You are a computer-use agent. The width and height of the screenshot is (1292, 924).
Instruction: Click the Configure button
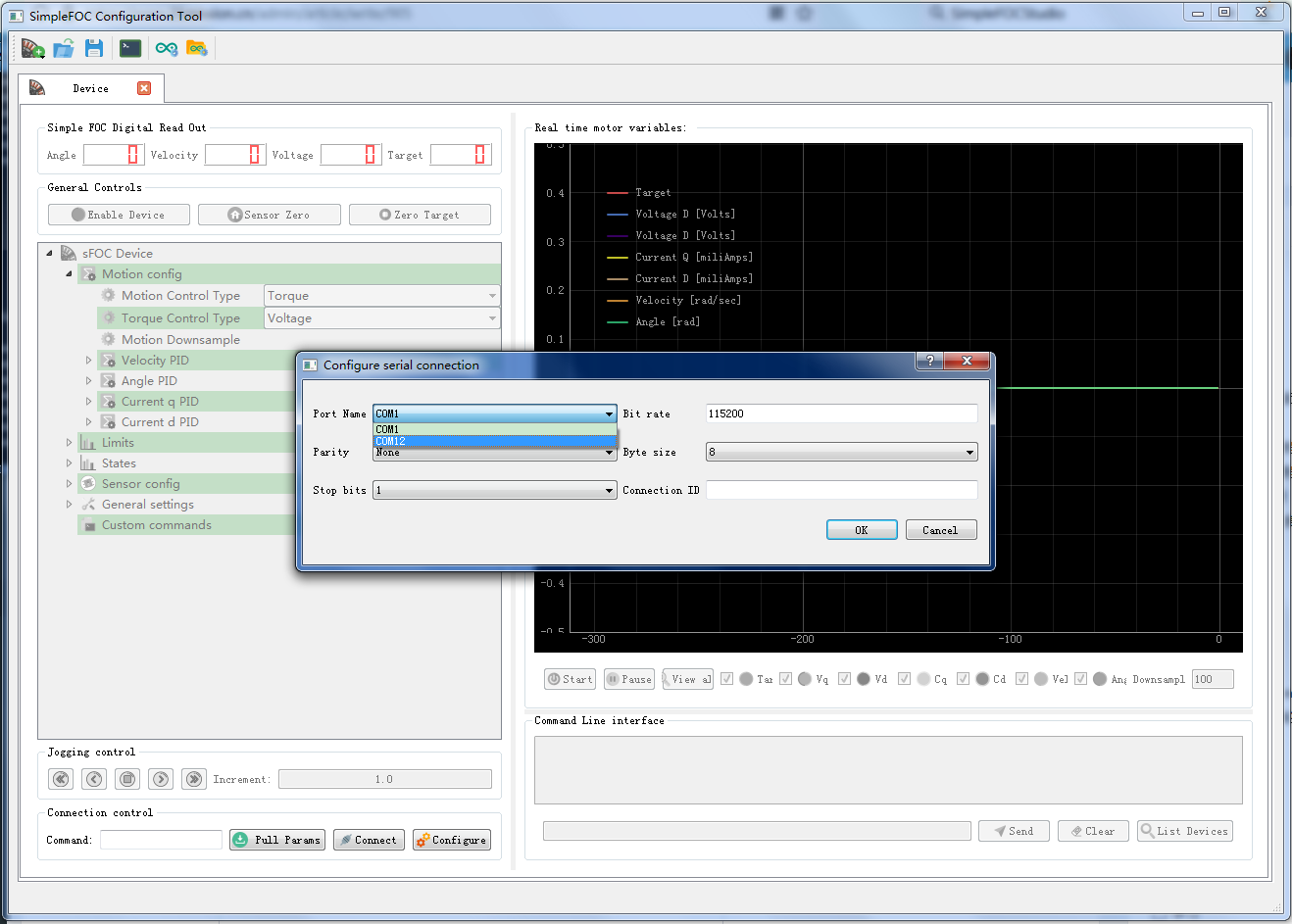click(451, 840)
